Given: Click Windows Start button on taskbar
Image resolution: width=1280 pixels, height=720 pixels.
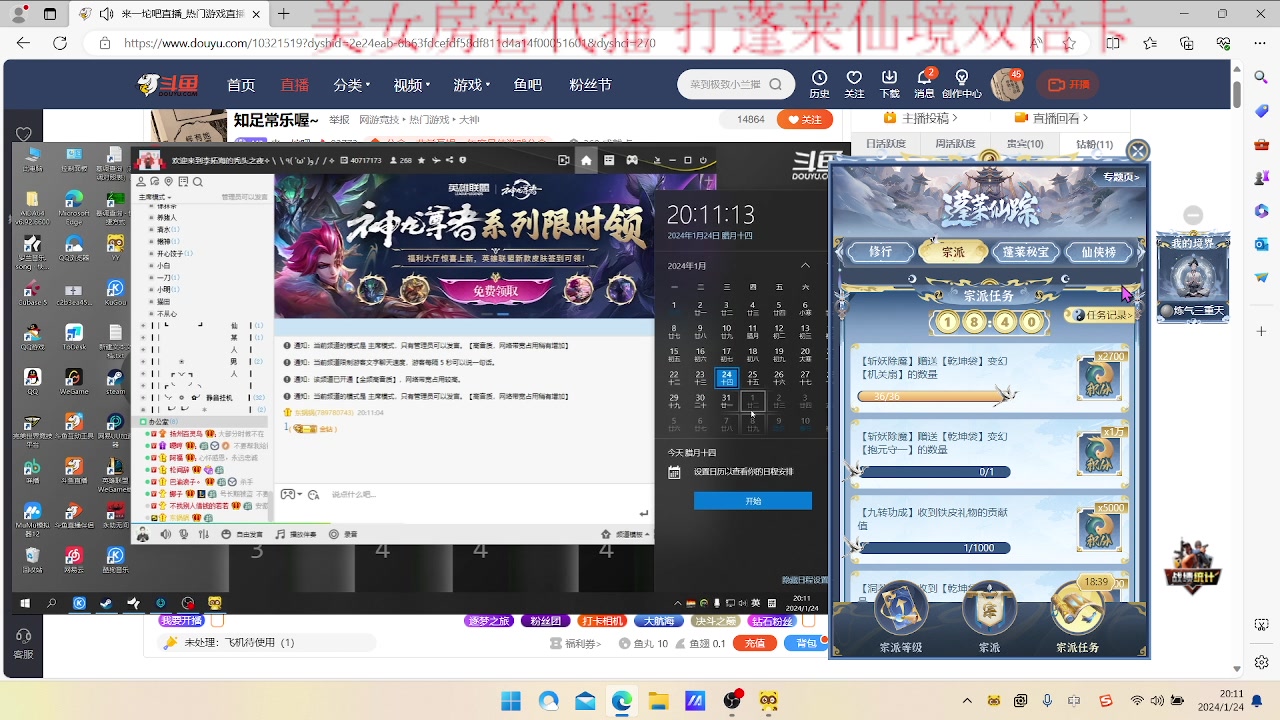Looking at the screenshot, I should (511, 701).
